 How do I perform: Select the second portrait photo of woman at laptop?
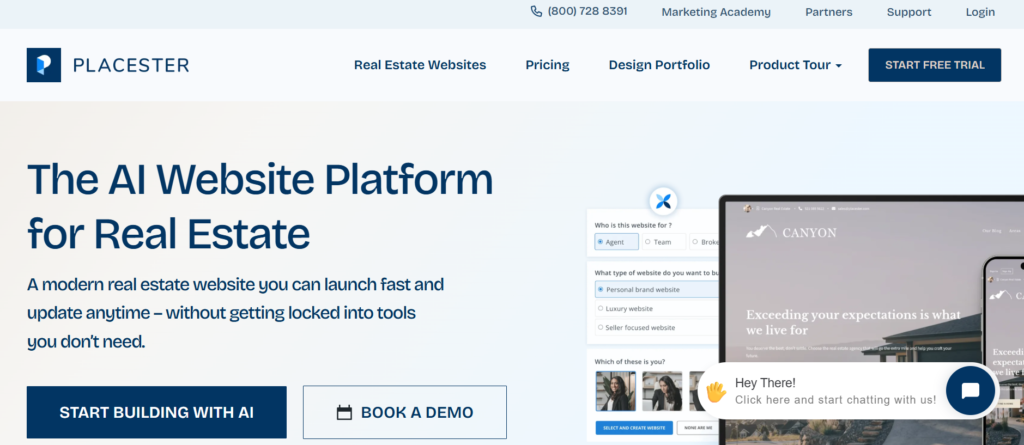click(x=662, y=391)
